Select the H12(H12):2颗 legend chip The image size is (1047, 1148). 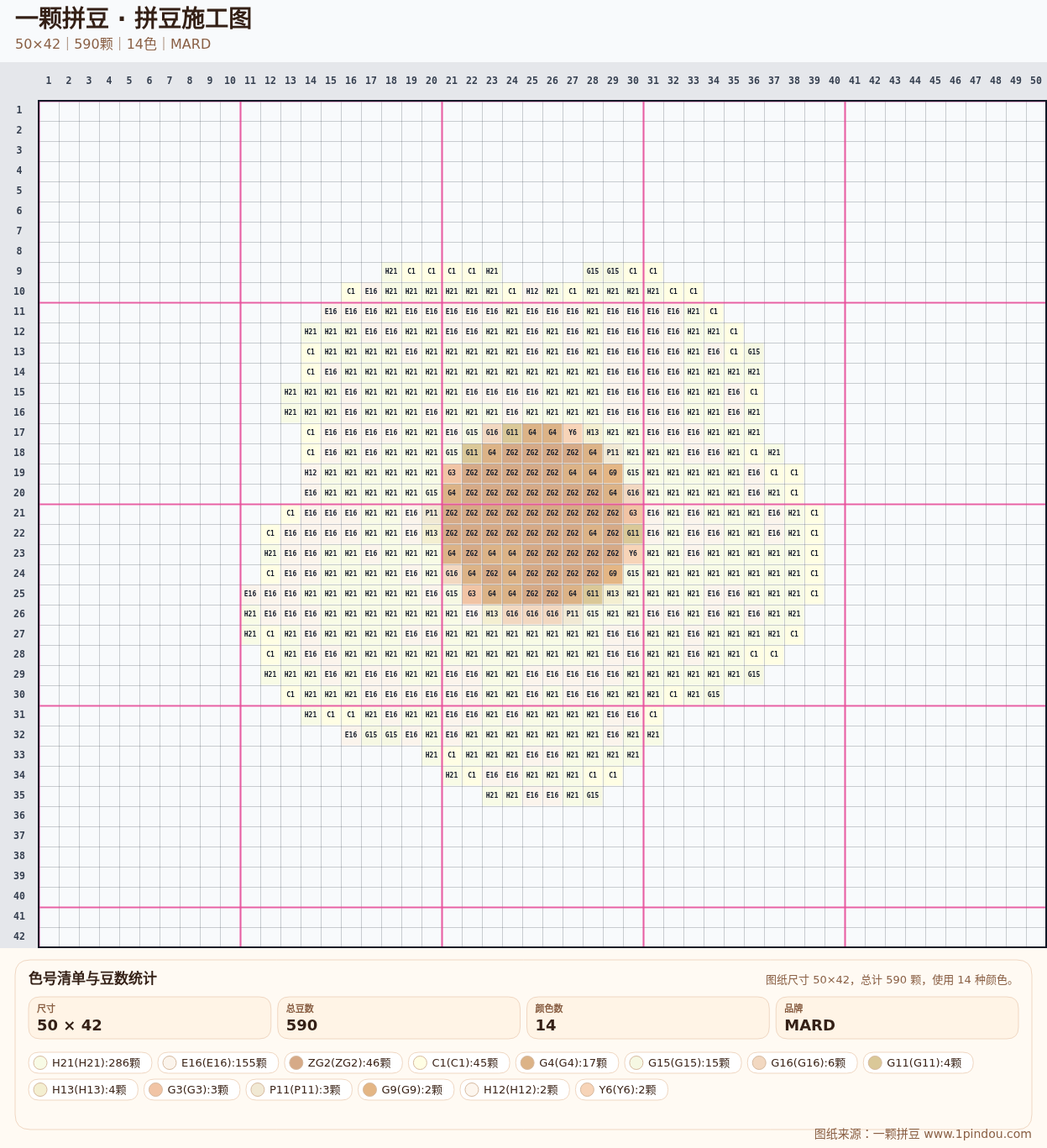point(515,1089)
